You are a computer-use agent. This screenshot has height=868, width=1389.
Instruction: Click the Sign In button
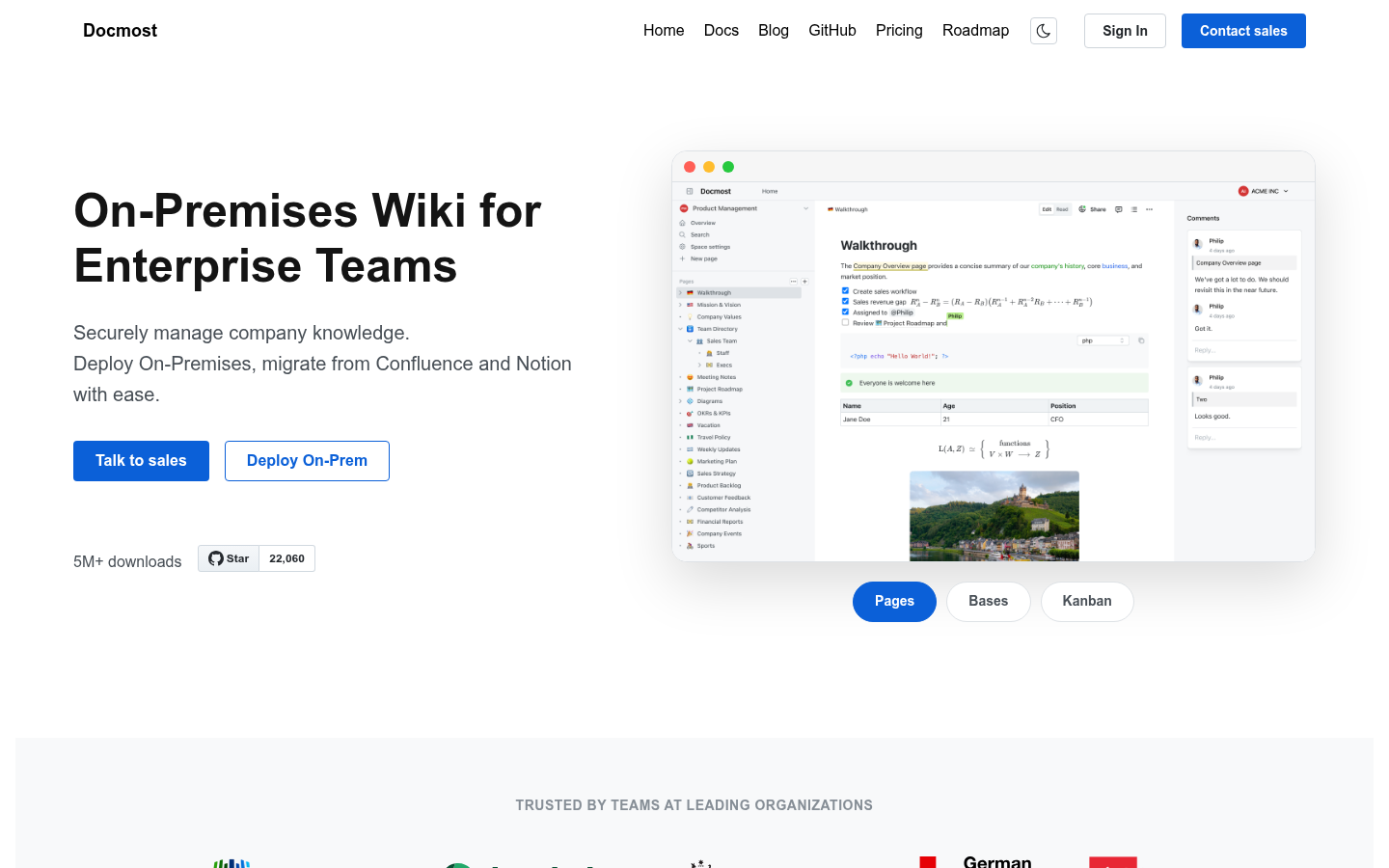pos(1125,31)
